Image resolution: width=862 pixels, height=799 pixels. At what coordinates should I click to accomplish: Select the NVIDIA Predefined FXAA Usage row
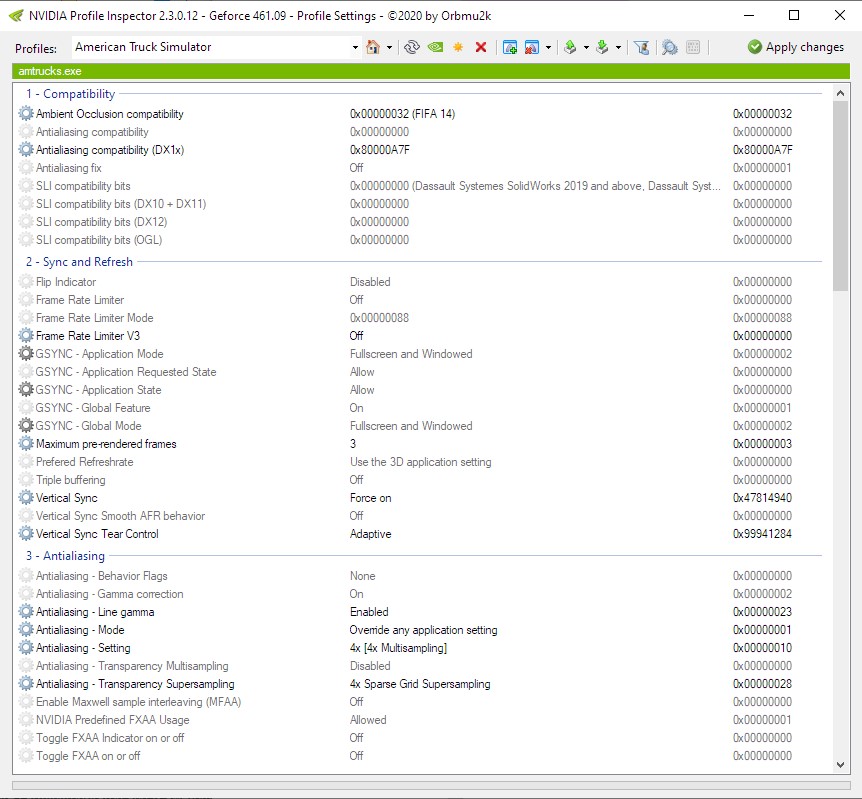418,720
